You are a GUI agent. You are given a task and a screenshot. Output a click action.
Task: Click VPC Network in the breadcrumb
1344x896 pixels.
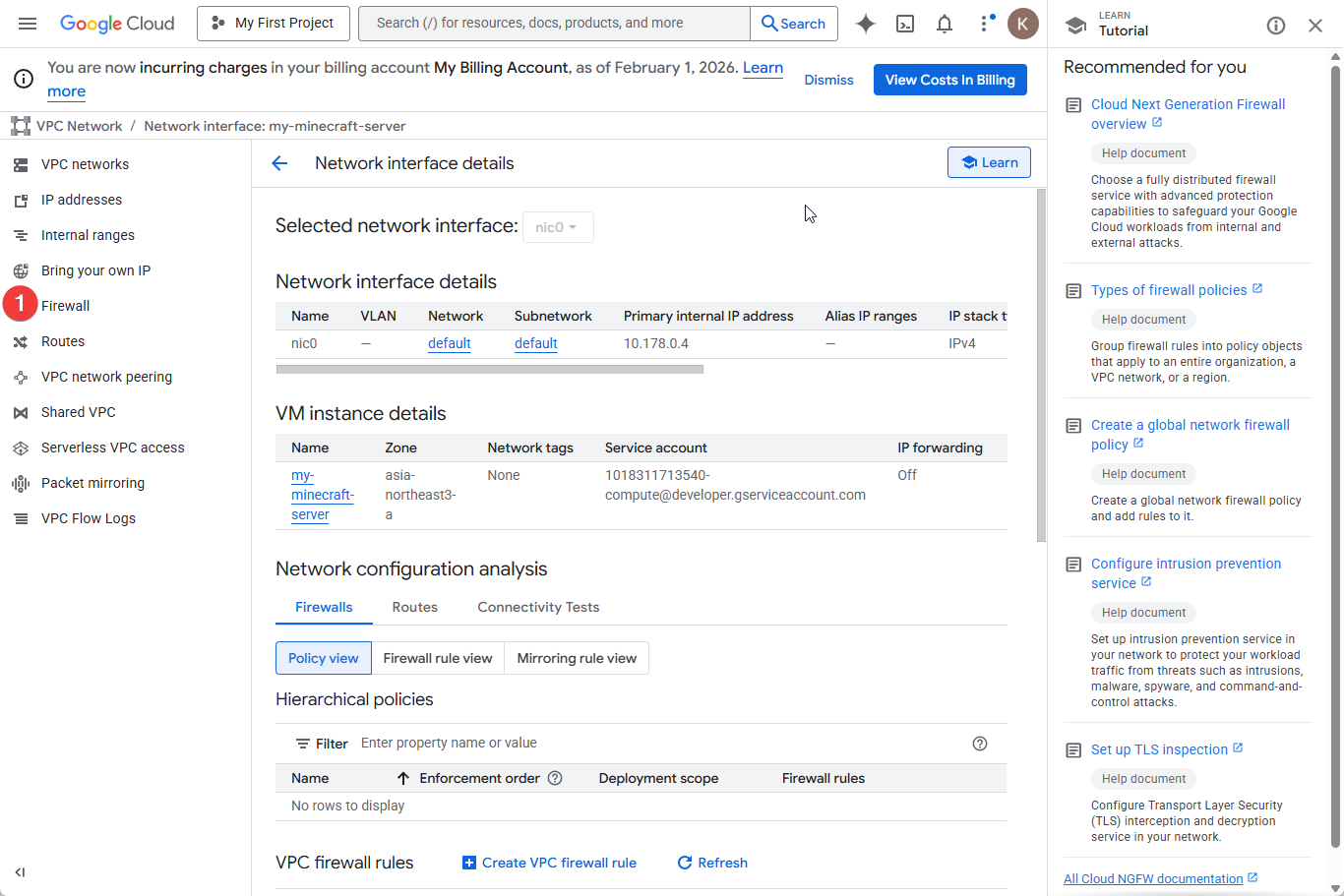click(x=80, y=126)
